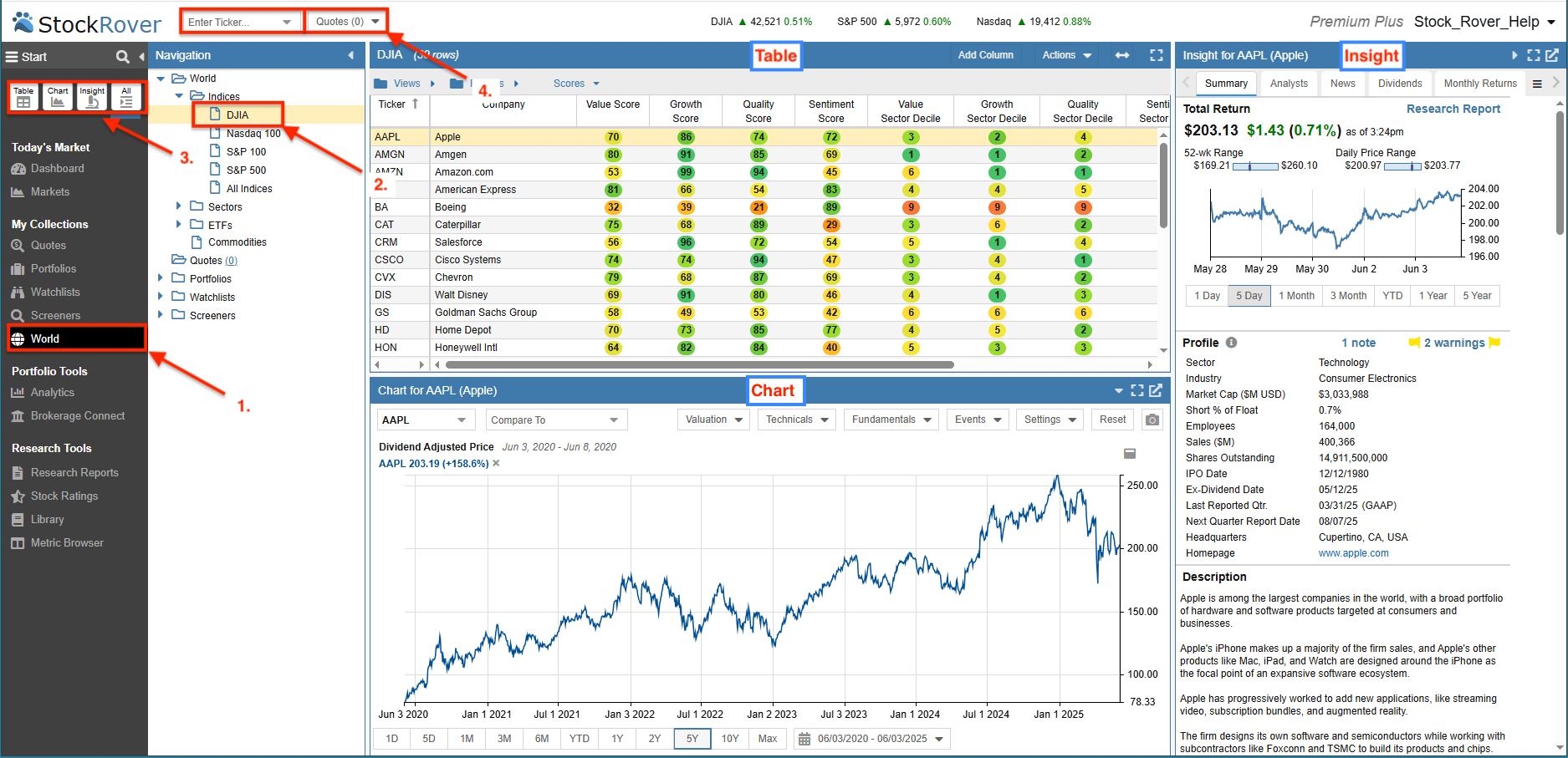
Task: Open the Events dropdown in the chart toolbar
Action: [x=978, y=420]
